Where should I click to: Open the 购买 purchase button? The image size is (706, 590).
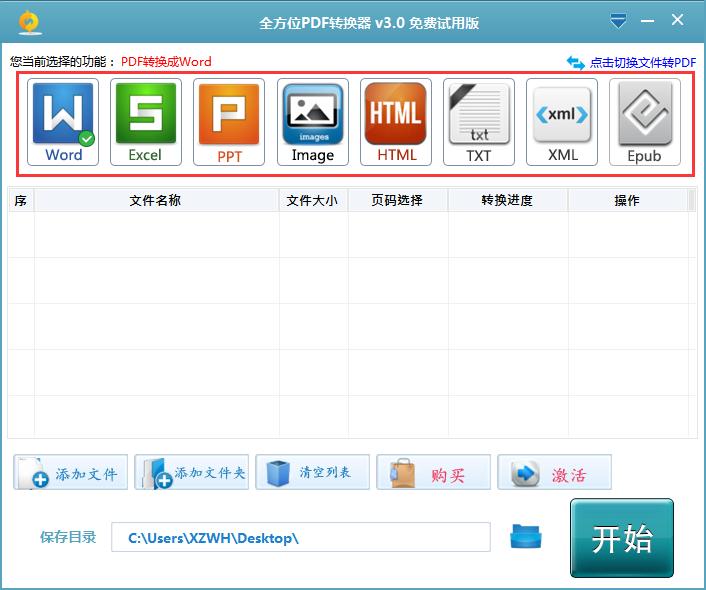[x=434, y=474]
